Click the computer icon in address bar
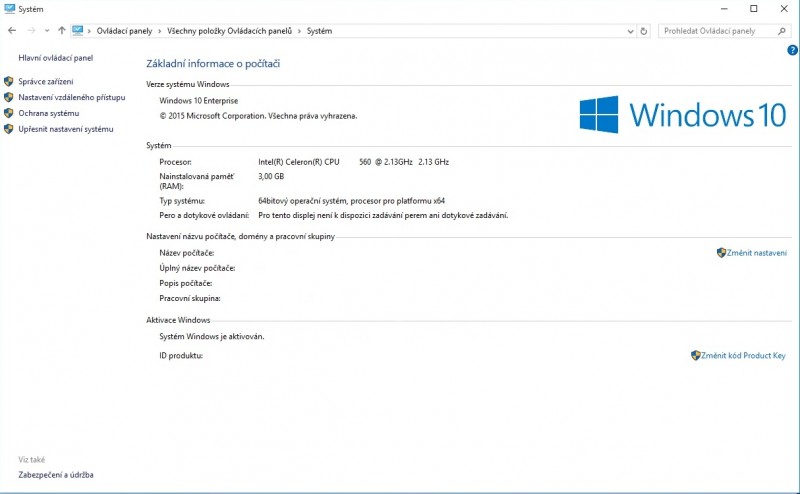 tap(78, 31)
